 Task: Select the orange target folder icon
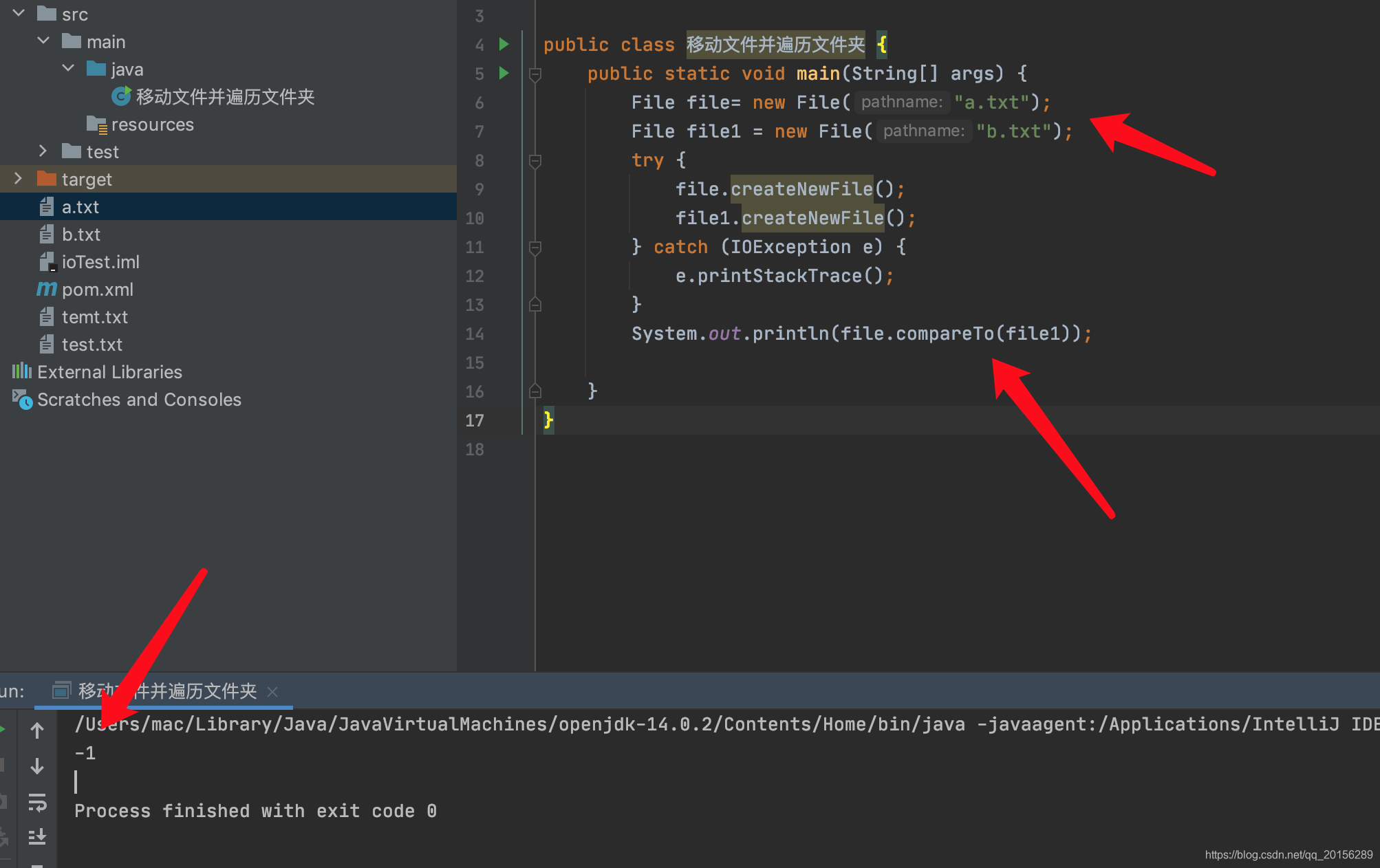(x=46, y=178)
